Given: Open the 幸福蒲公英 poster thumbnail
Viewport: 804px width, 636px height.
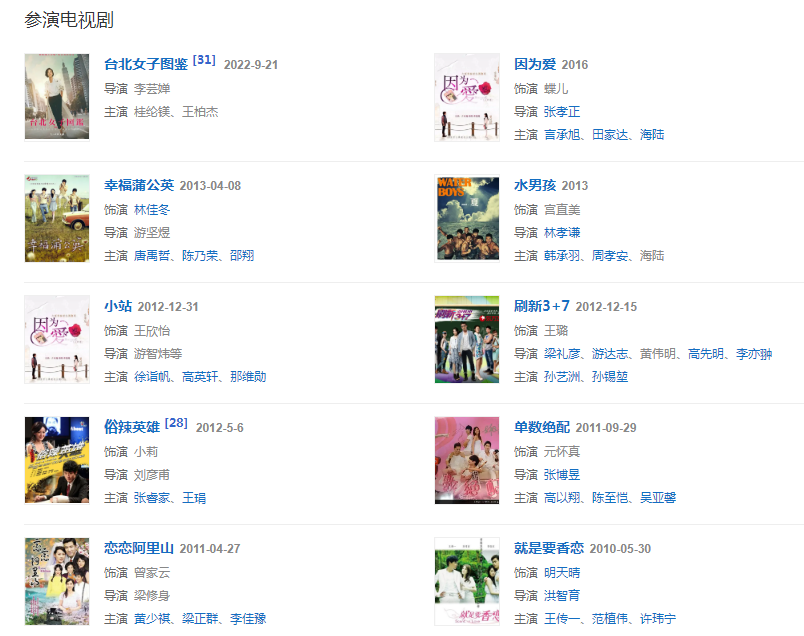Looking at the screenshot, I should (x=57, y=218).
